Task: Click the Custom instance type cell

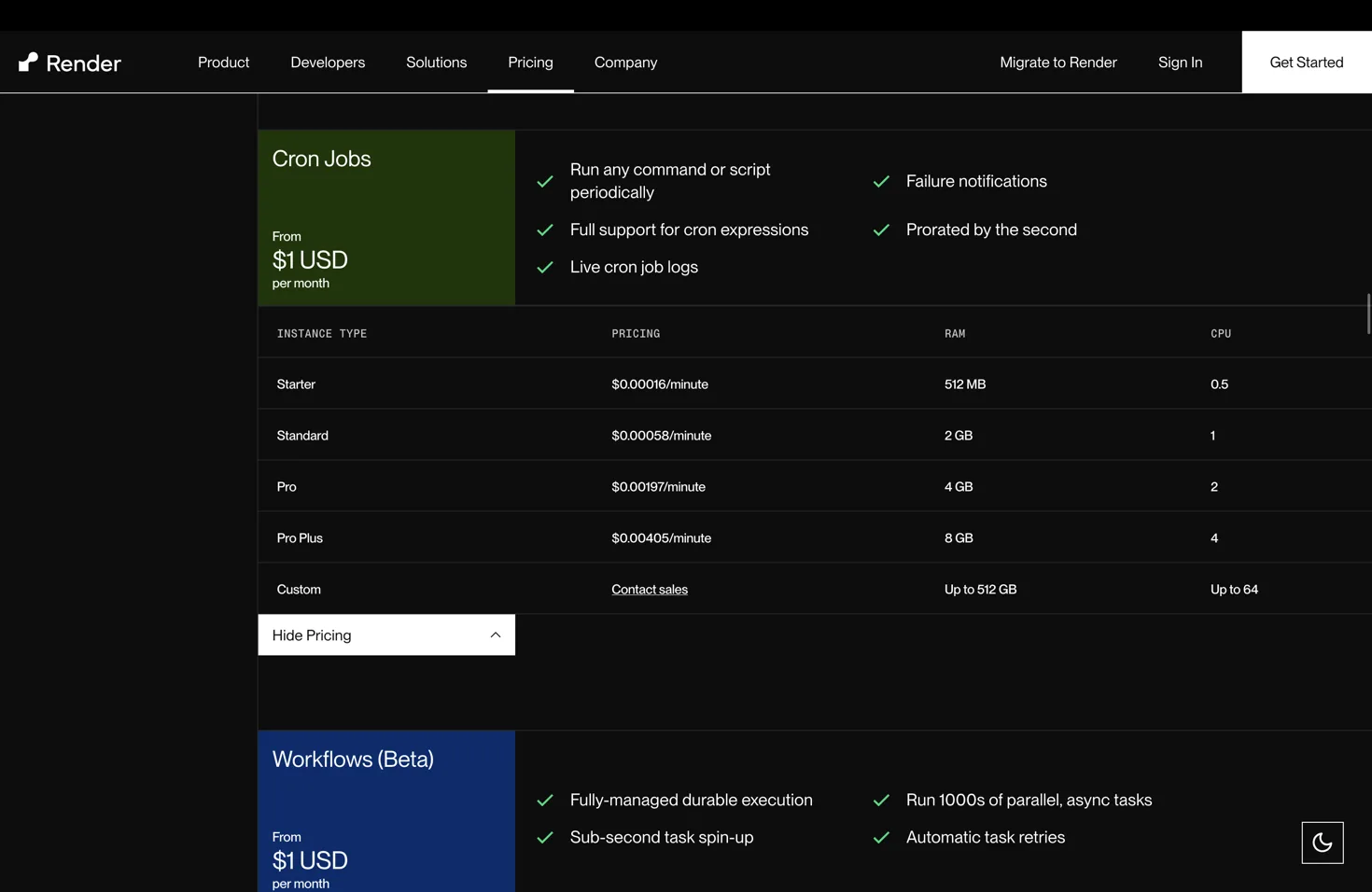Action: tap(299, 590)
